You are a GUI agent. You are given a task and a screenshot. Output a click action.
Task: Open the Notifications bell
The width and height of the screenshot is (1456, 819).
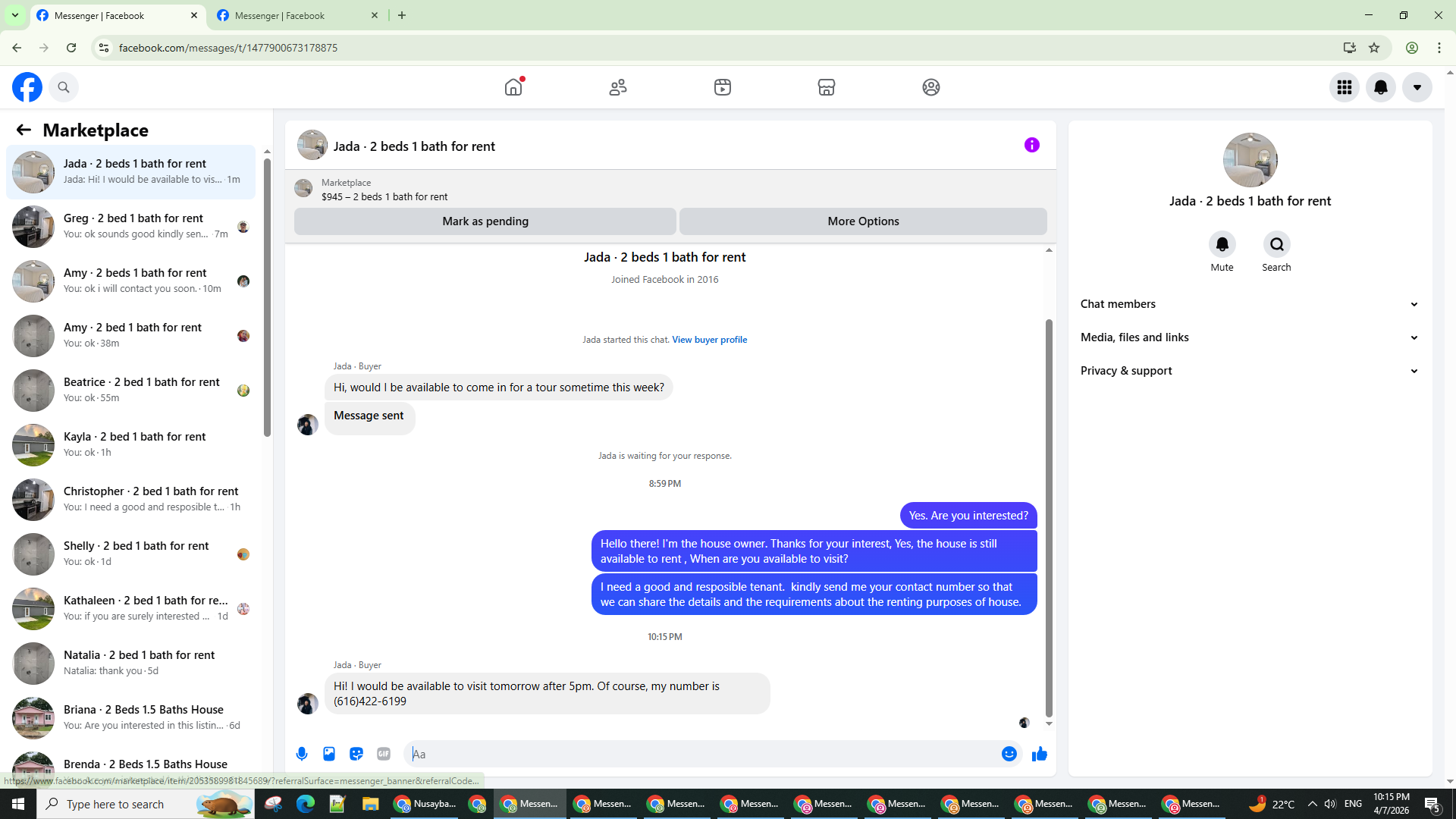pos(1381,87)
